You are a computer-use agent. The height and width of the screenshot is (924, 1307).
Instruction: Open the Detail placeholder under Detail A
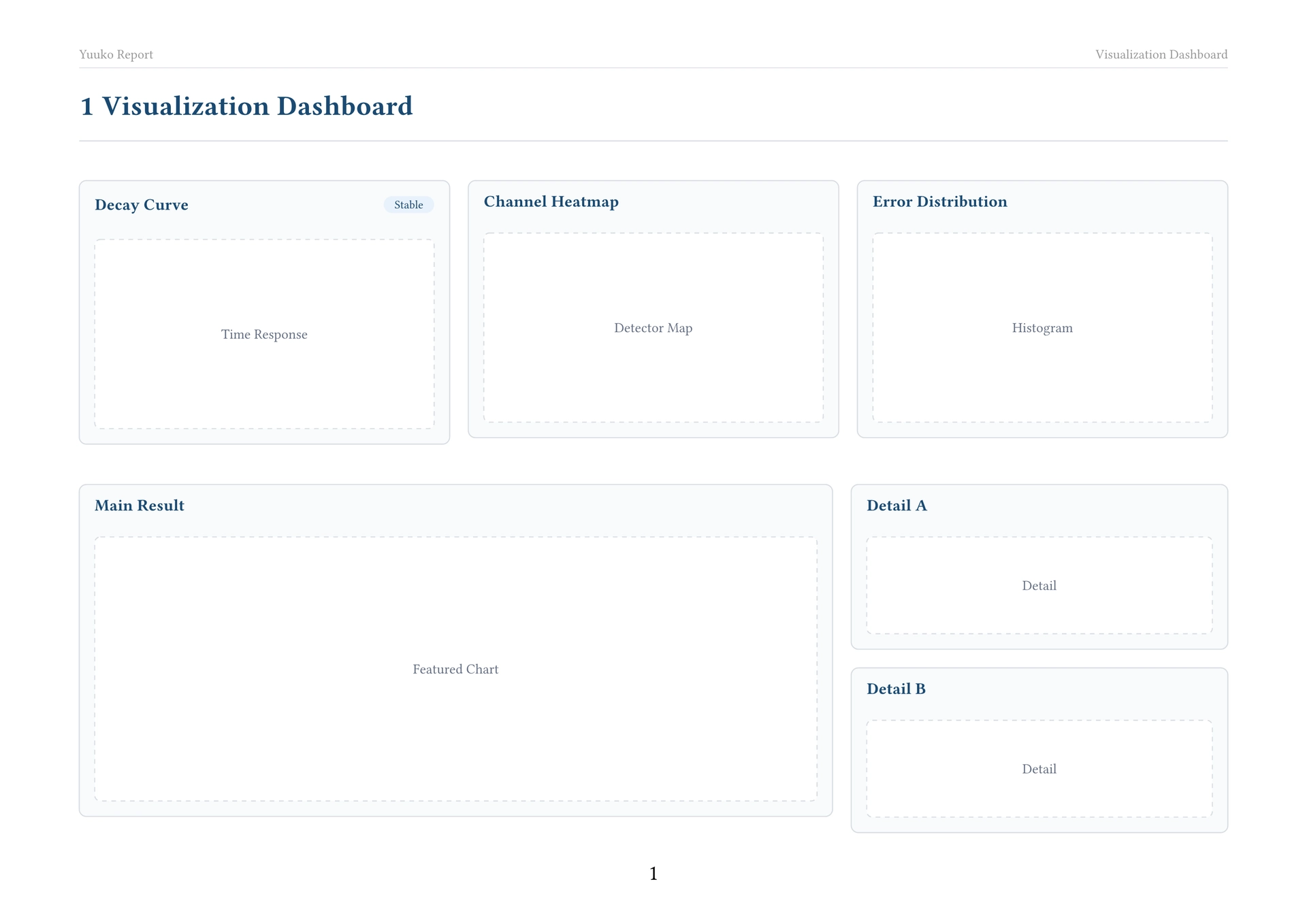tap(1039, 585)
